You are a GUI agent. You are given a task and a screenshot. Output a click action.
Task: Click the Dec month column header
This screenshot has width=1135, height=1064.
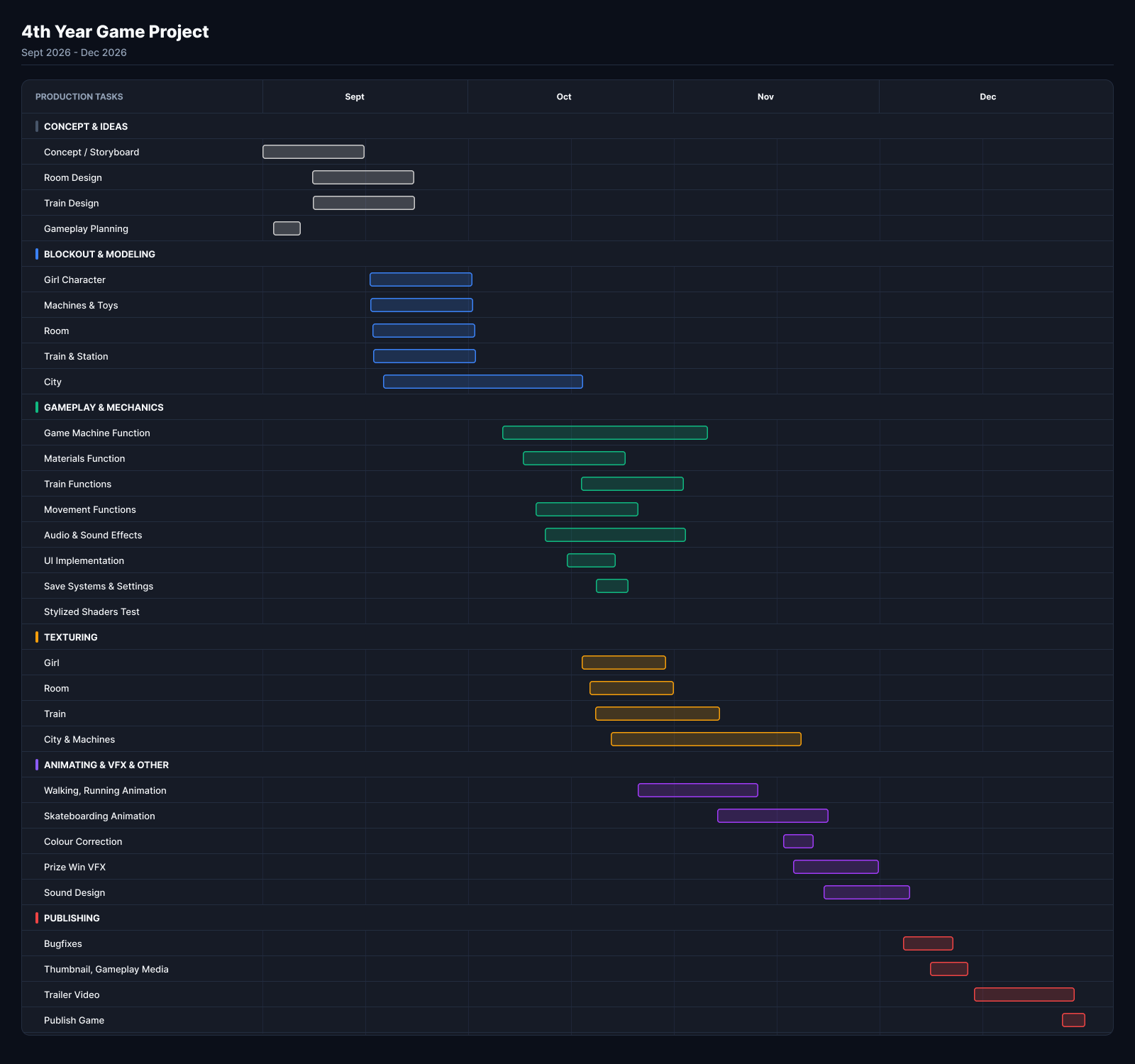click(988, 96)
